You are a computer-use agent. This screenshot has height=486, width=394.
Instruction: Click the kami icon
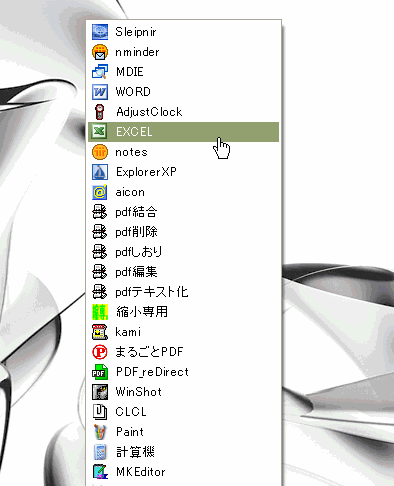click(100, 332)
